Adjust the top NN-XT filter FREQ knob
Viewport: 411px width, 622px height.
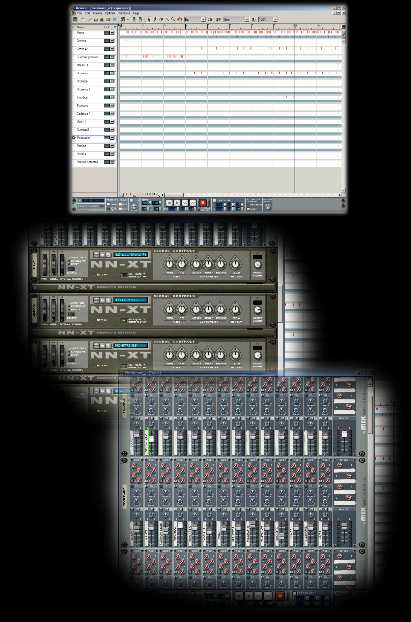click(169, 264)
